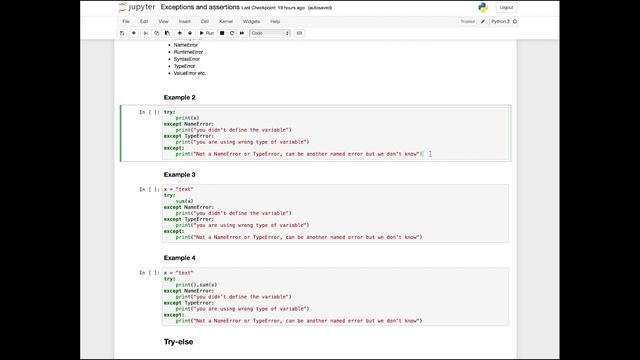This screenshot has width=640, height=360.
Task: Move selected cell up arrow
Action: (x=180, y=33)
